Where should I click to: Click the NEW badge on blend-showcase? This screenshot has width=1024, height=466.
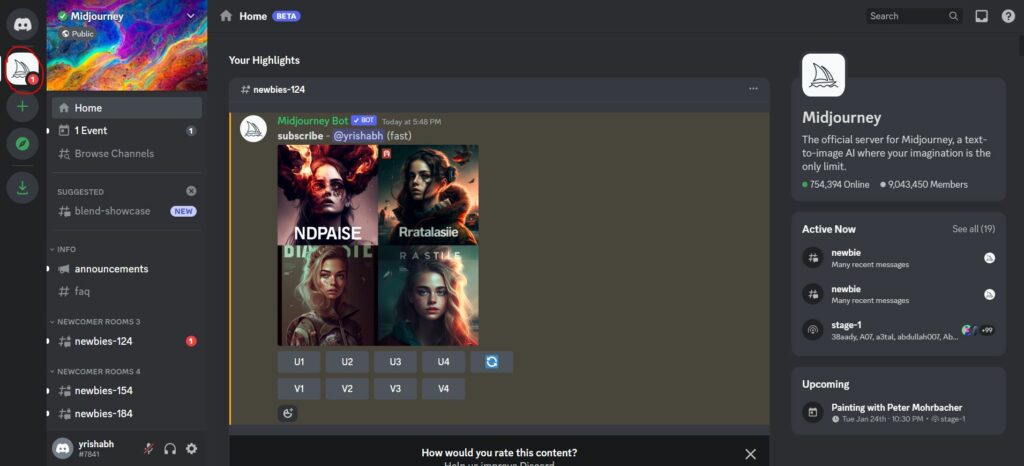(184, 211)
